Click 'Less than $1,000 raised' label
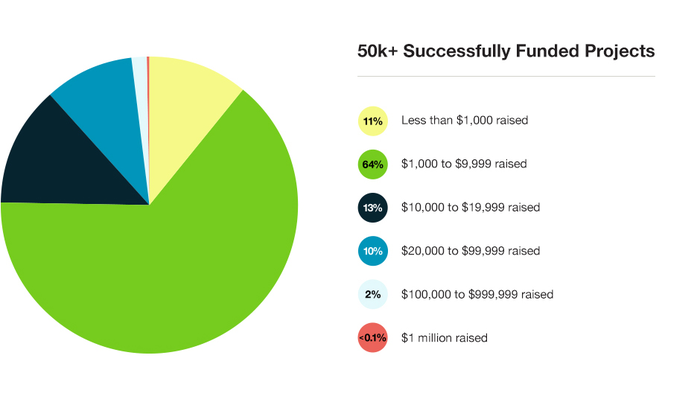This screenshot has height=399, width=700. pos(465,121)
